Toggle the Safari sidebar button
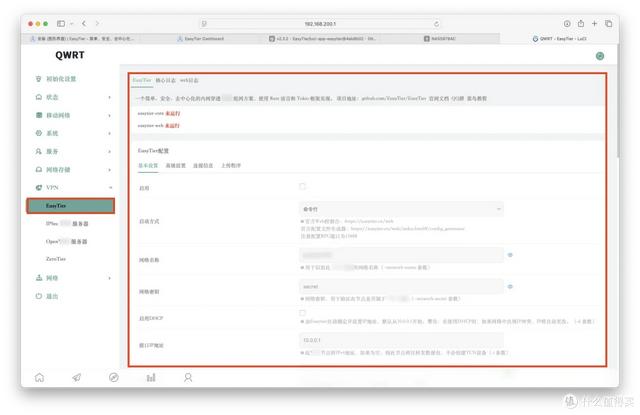This screenshot has height=415, width=640. point(61,24)
